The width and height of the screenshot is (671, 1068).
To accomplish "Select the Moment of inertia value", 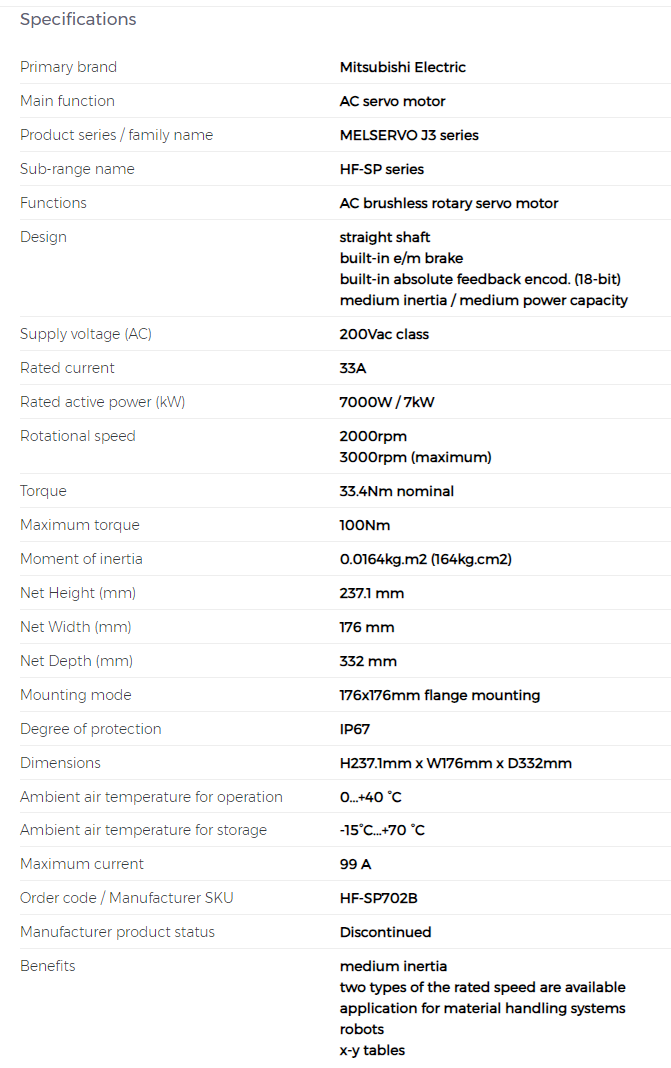I will [426, 559].
